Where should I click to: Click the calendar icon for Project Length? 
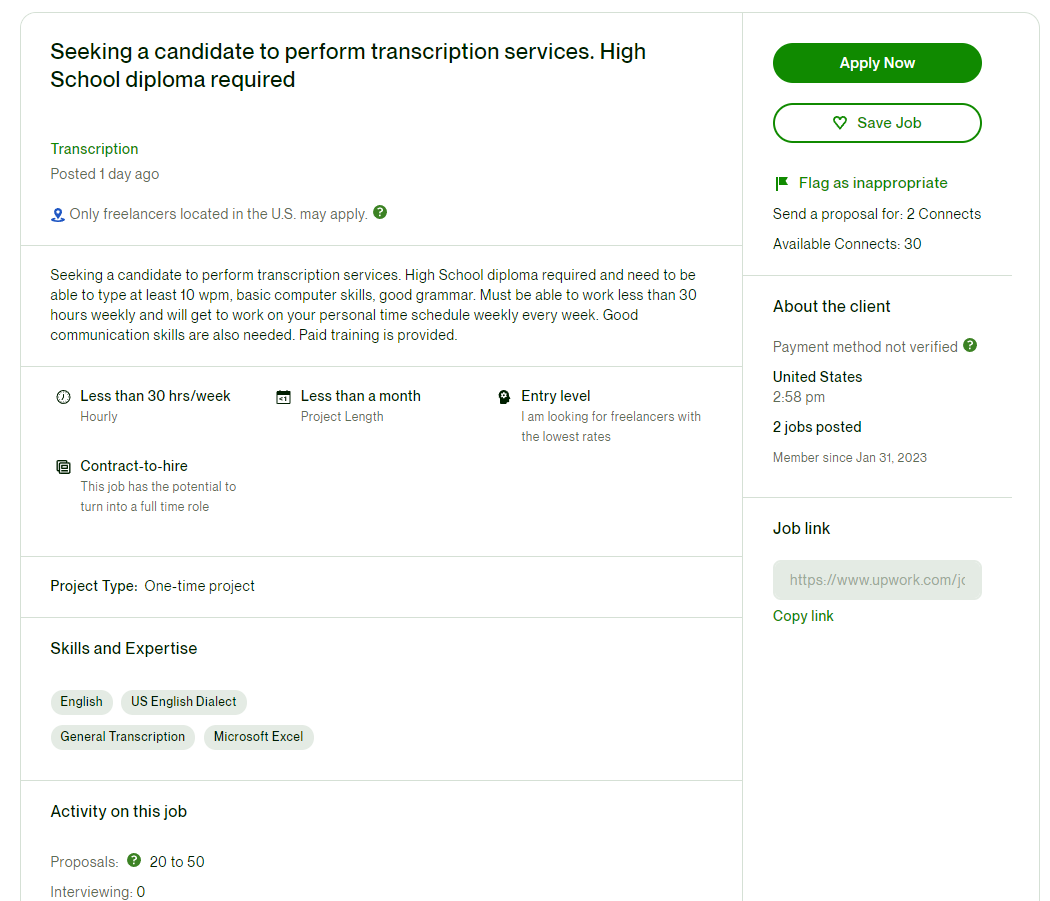tap(283, 397)
